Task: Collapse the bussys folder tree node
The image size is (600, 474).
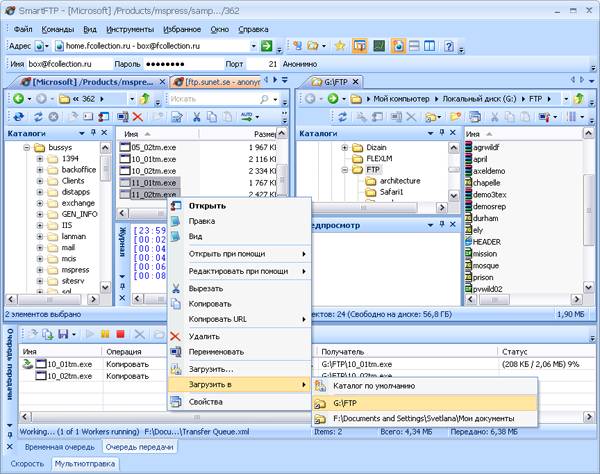Action: tap(27, 147)
